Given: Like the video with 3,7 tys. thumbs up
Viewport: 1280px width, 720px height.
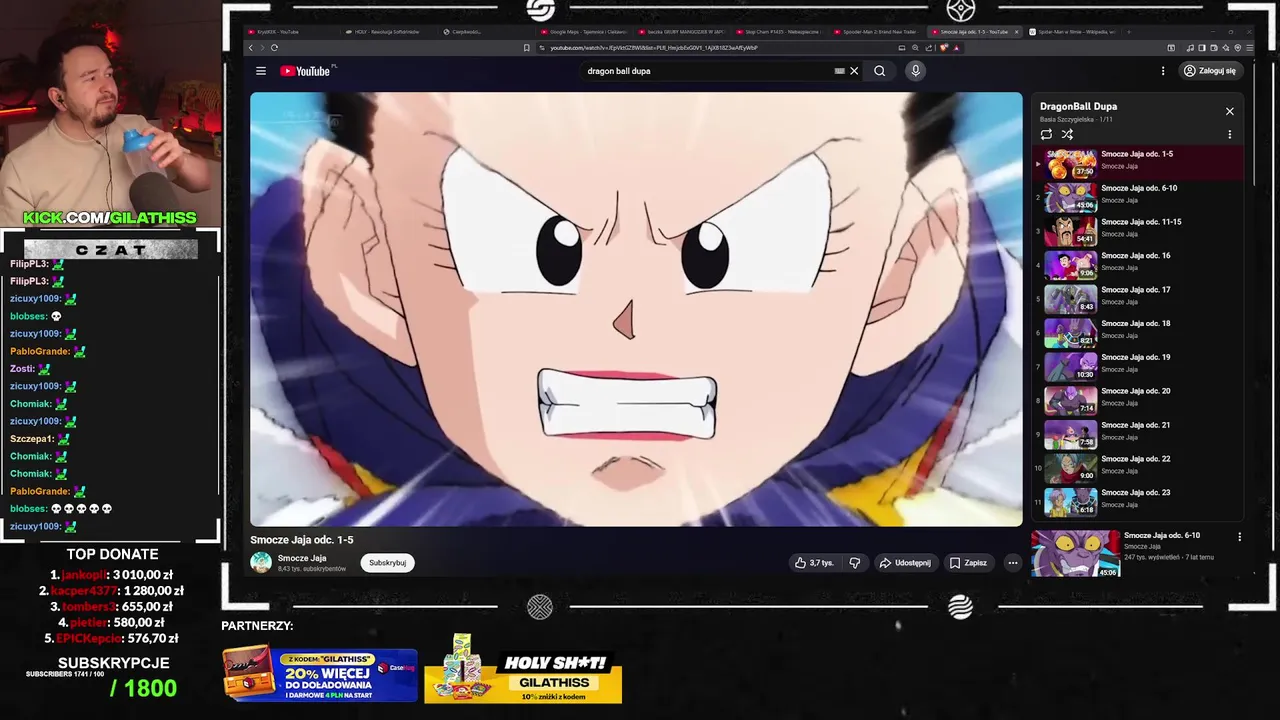Looking at the screenshot, I should pos(814,563).
